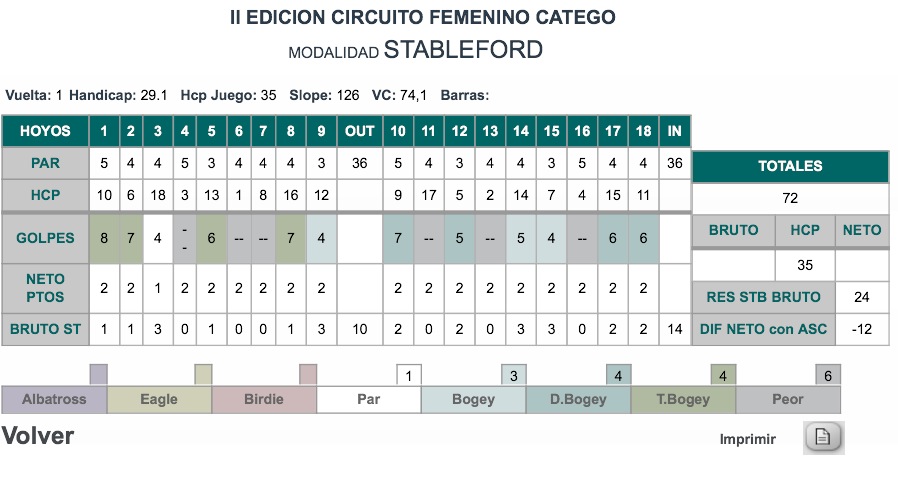Select the BRUTO ST row label
This screenshot has width=898, height=479.
(45, 329)
